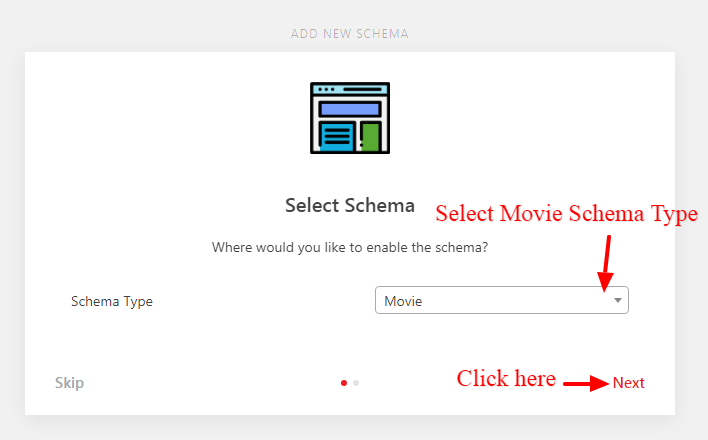Click the blue text block in the illustration
708x440 pixels.
coord(337,137)
